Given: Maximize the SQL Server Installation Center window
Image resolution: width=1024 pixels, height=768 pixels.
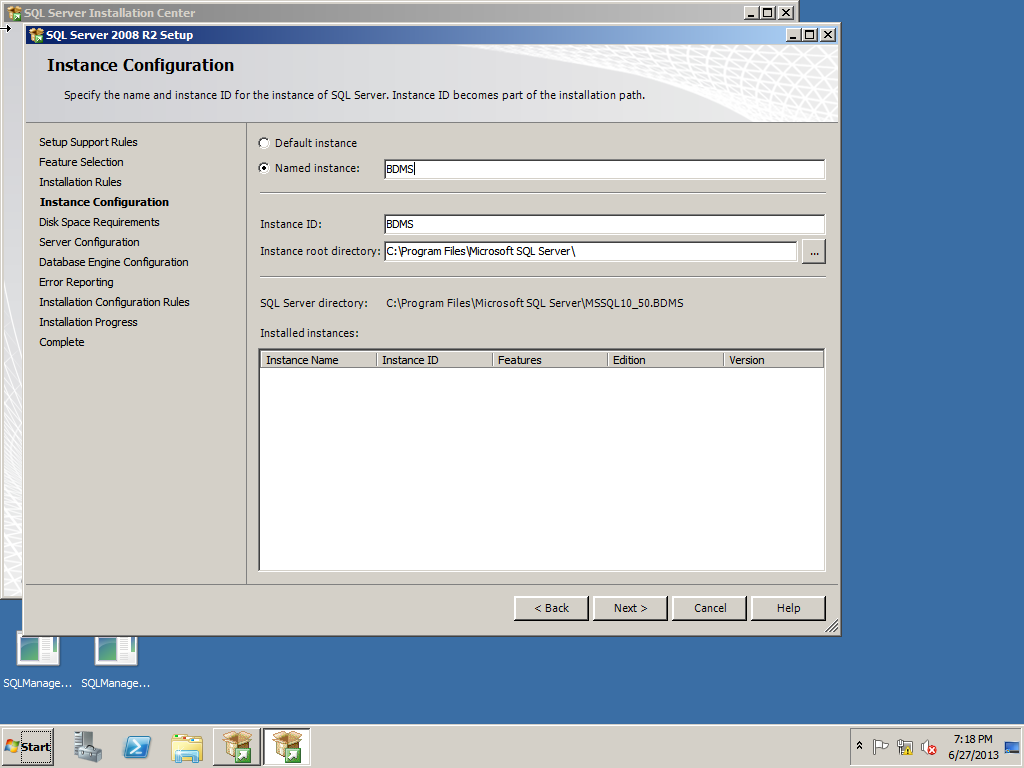Looking at the screenshot, I should click(x=769, y=13).
